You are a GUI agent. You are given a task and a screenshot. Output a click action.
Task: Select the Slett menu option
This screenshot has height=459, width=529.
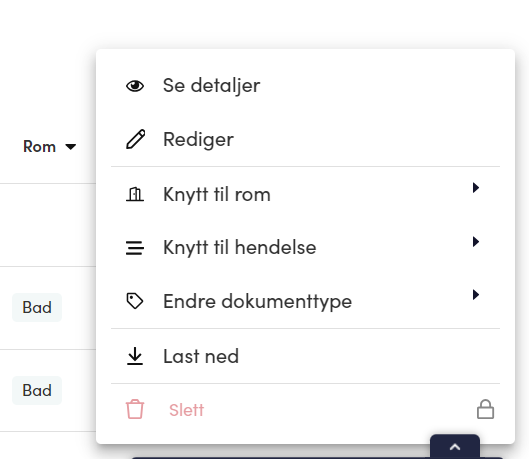[305, 410]
